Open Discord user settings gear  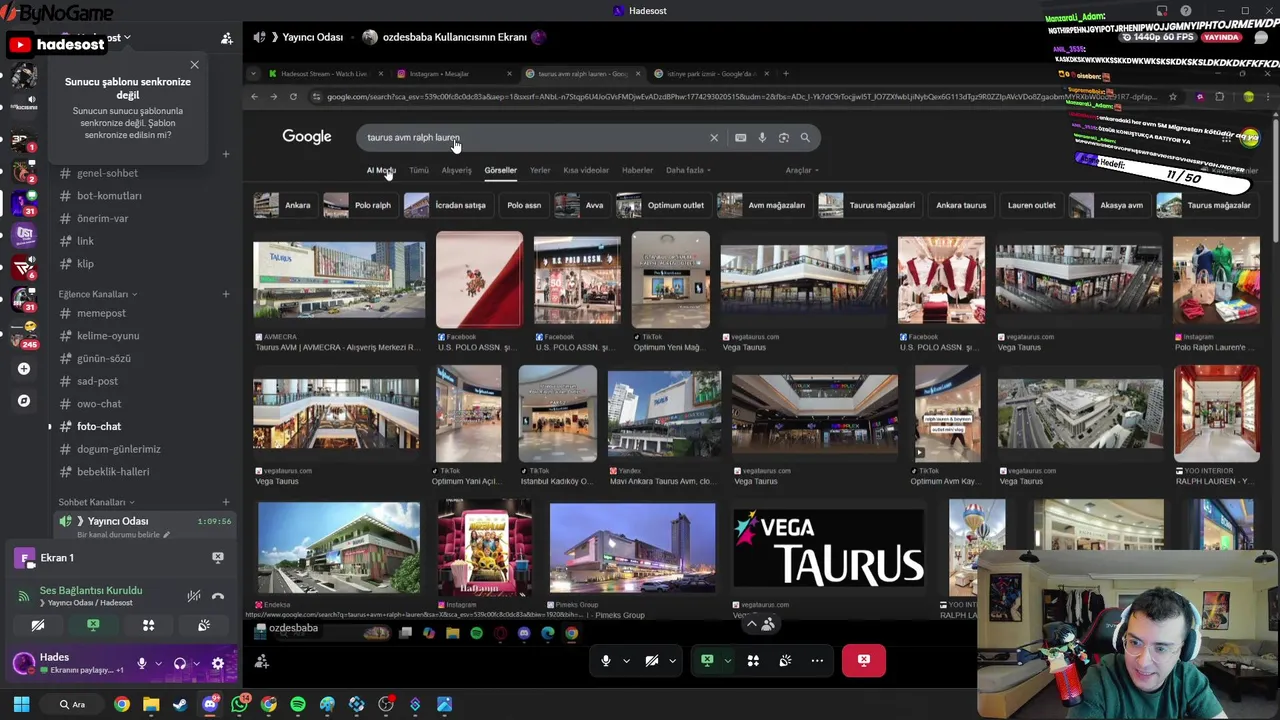(x=218, y=663)
